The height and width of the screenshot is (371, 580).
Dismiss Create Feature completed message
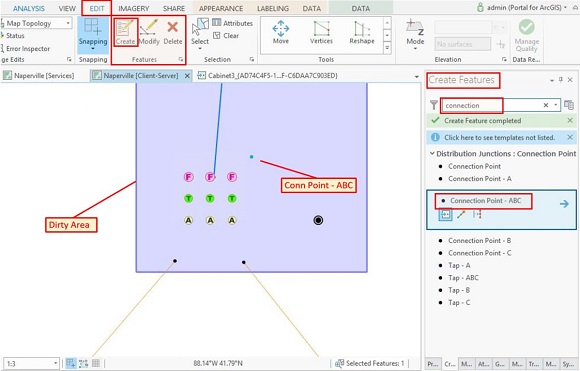point(570,120)
